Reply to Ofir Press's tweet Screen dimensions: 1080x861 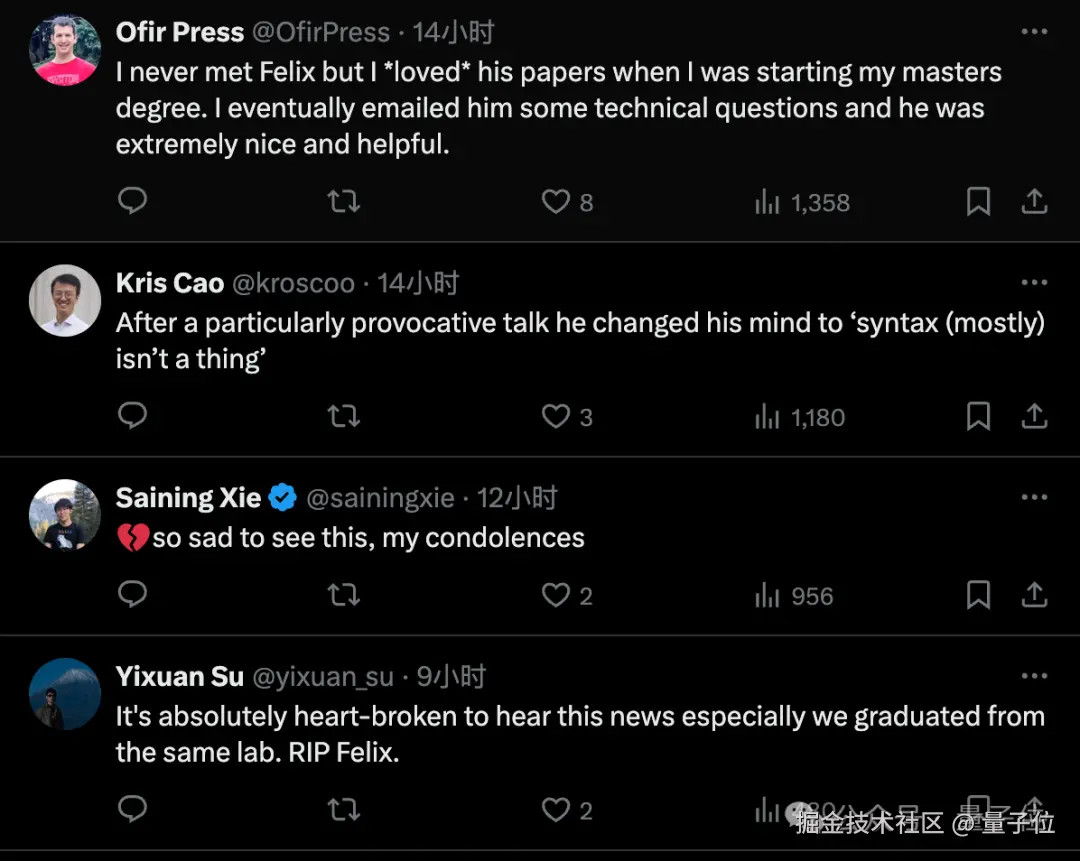132,201
